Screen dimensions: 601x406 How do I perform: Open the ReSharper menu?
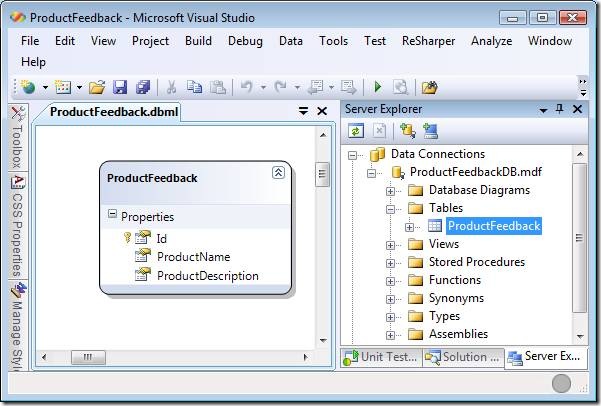tap(428, 41)
